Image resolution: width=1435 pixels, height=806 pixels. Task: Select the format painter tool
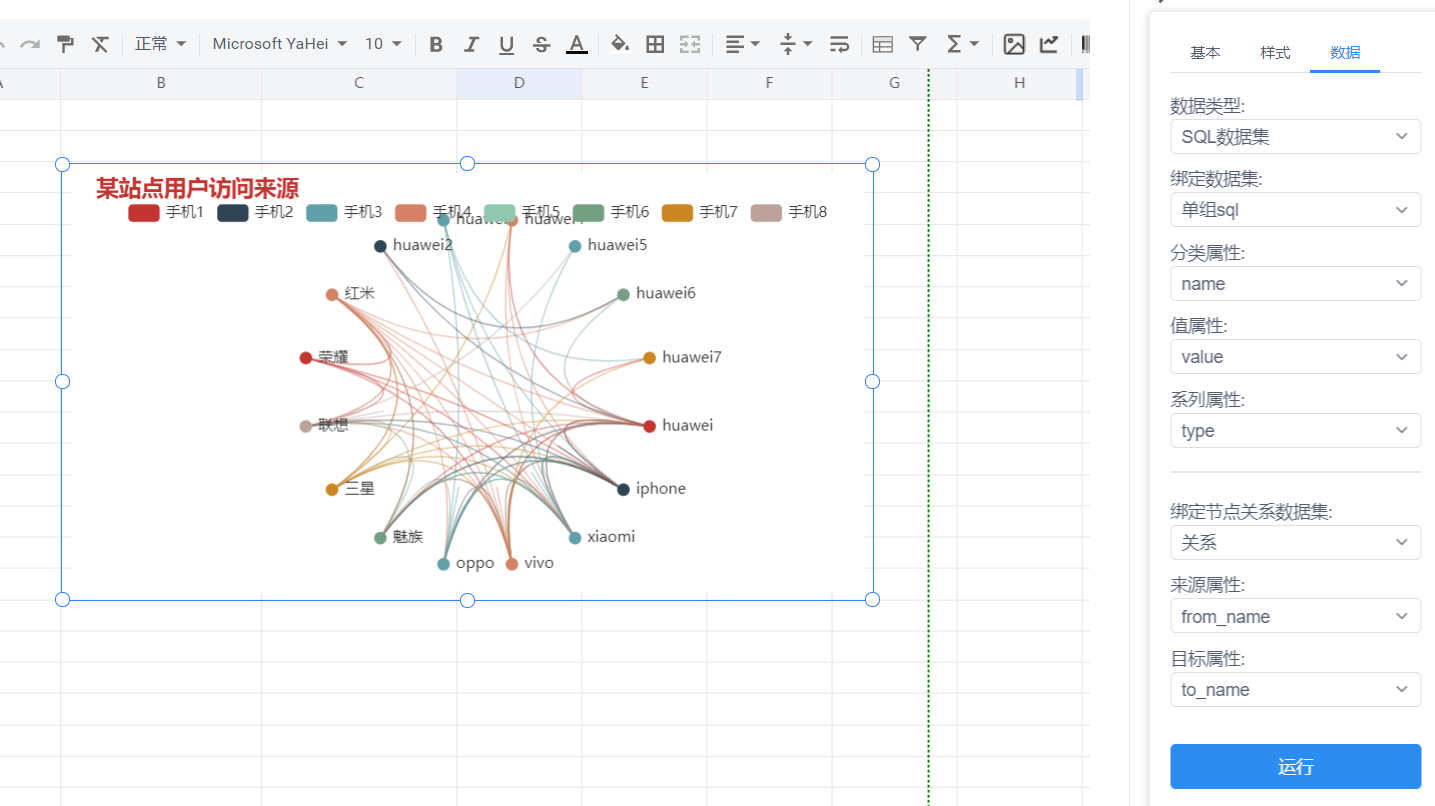pyautogui.click(x=65, y=44)
